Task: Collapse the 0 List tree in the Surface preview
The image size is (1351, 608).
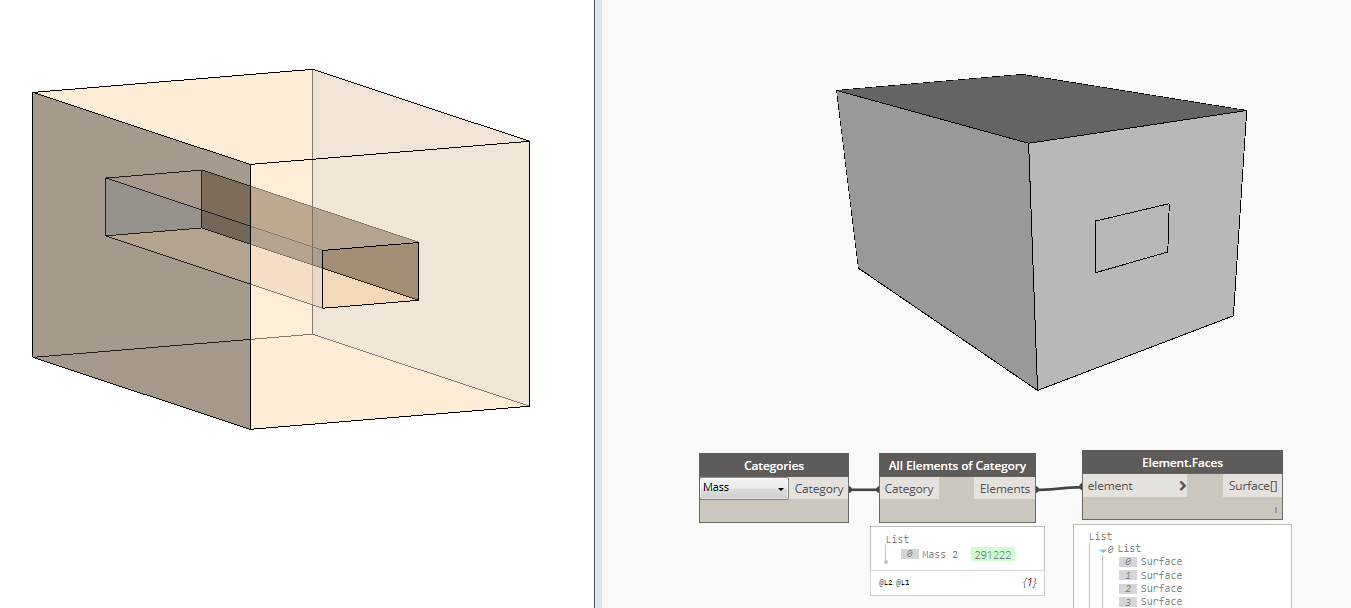Action: click(1102, 549)
